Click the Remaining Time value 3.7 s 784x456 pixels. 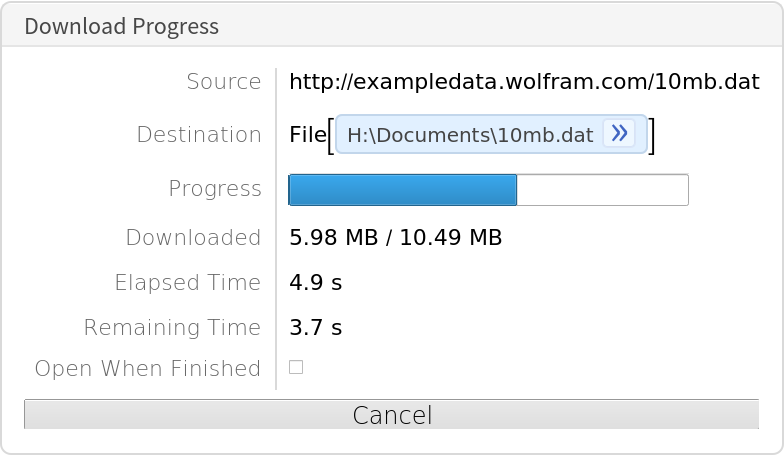[315, 328]
